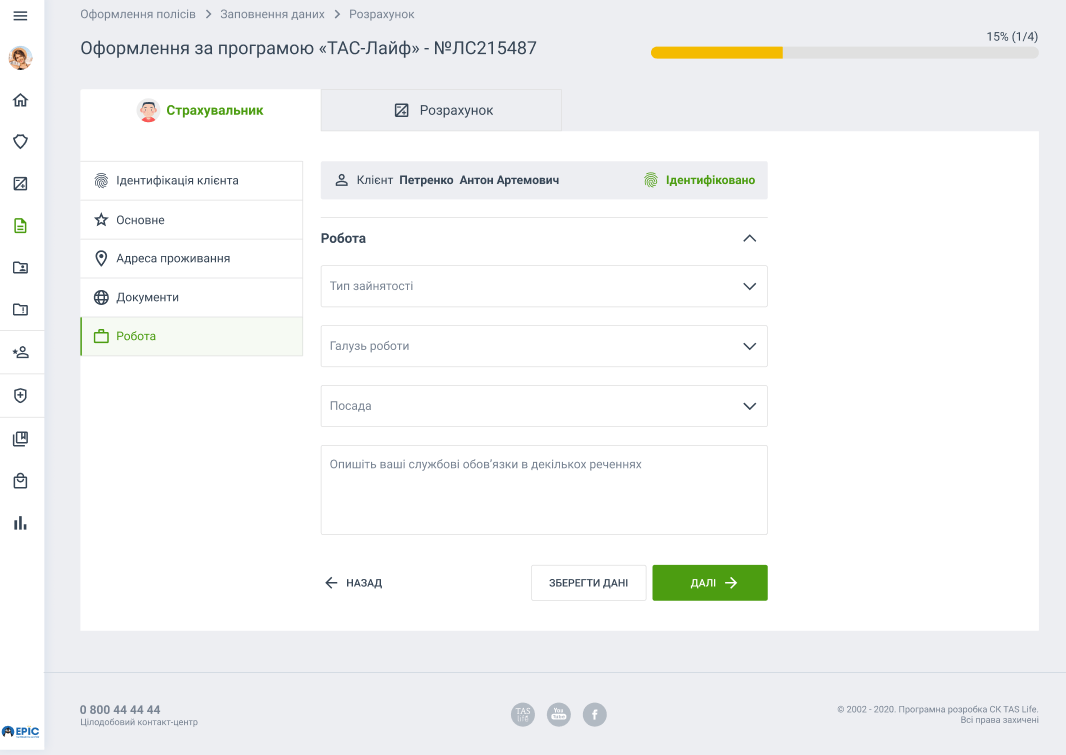This screenshot has width=1066, height=755.
Task: Click the ДАЛІ button
Action: point(710,583)
